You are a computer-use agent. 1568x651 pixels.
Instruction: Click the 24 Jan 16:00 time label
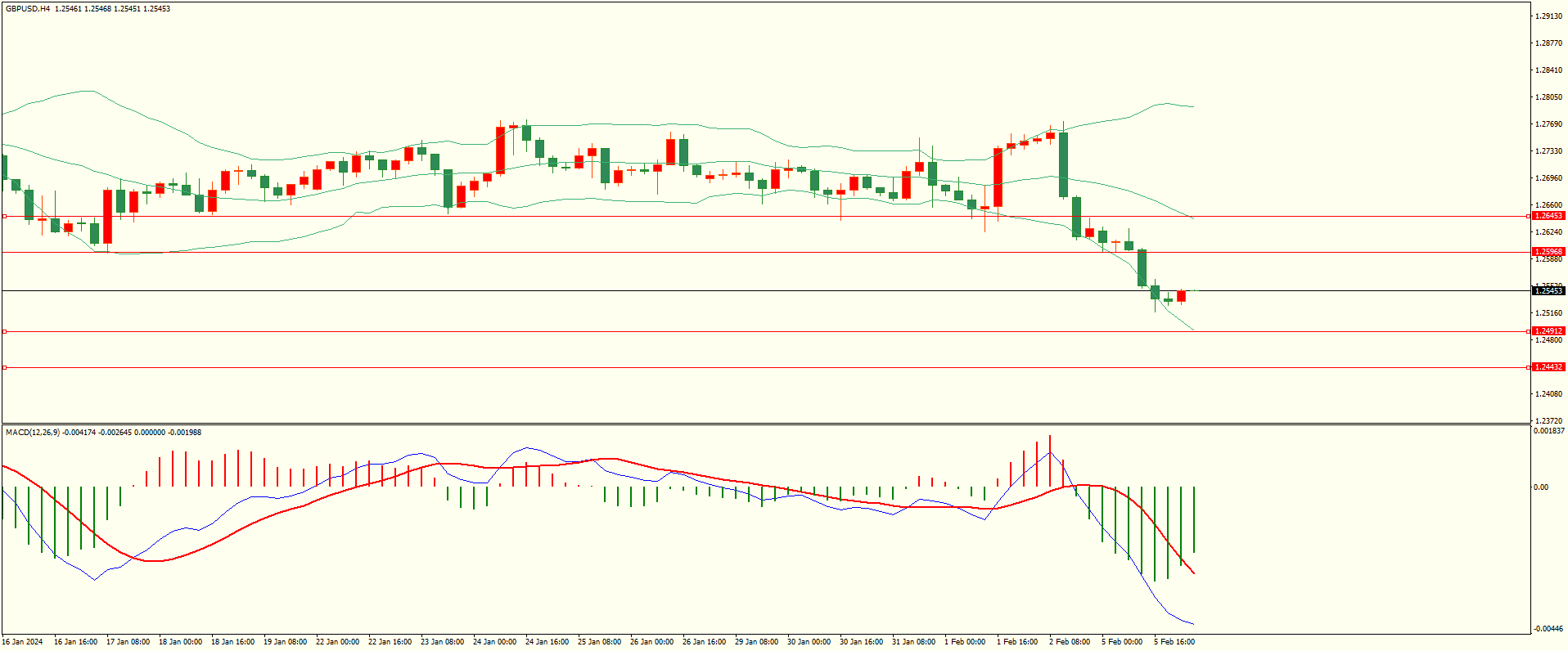point(547,642)
